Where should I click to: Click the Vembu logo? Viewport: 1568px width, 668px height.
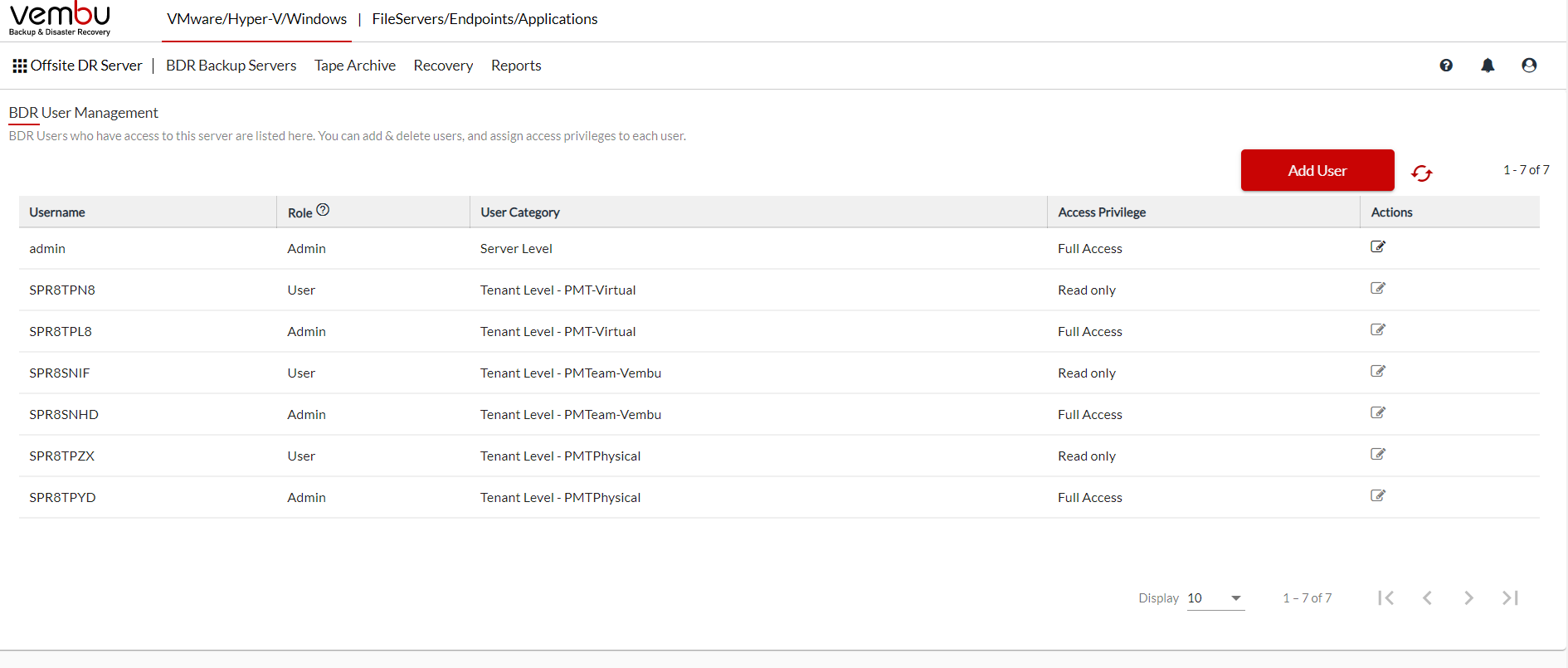(60, 18)
